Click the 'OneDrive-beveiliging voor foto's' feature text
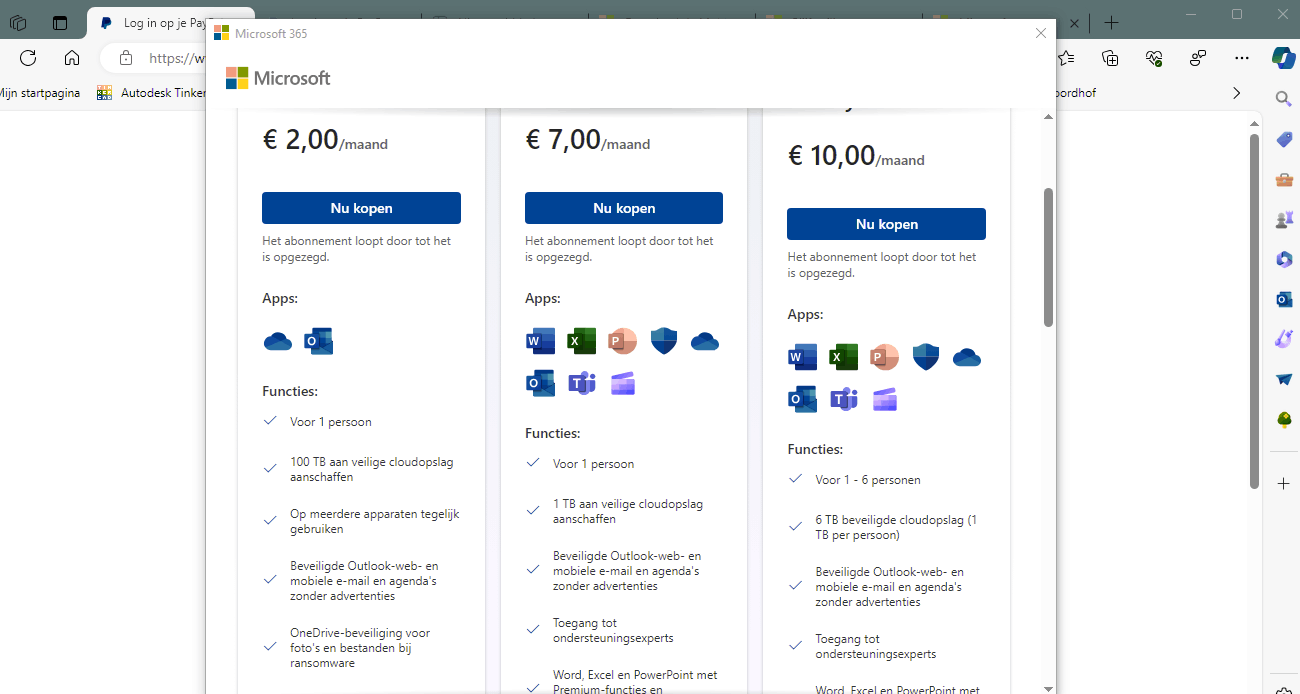This screenshot has width=1300, height=694. 360,648
